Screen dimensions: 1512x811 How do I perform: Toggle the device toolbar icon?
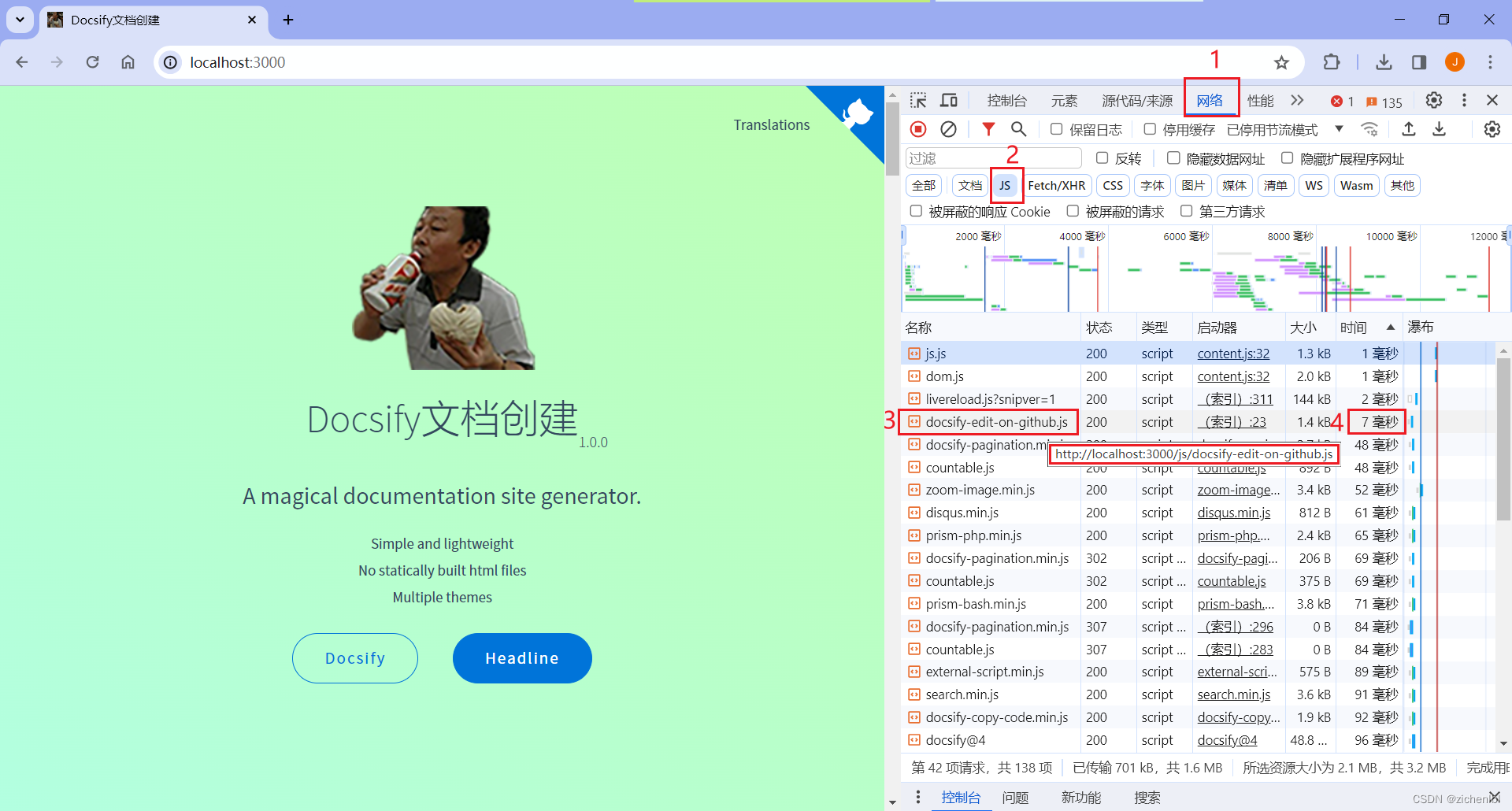949,101
